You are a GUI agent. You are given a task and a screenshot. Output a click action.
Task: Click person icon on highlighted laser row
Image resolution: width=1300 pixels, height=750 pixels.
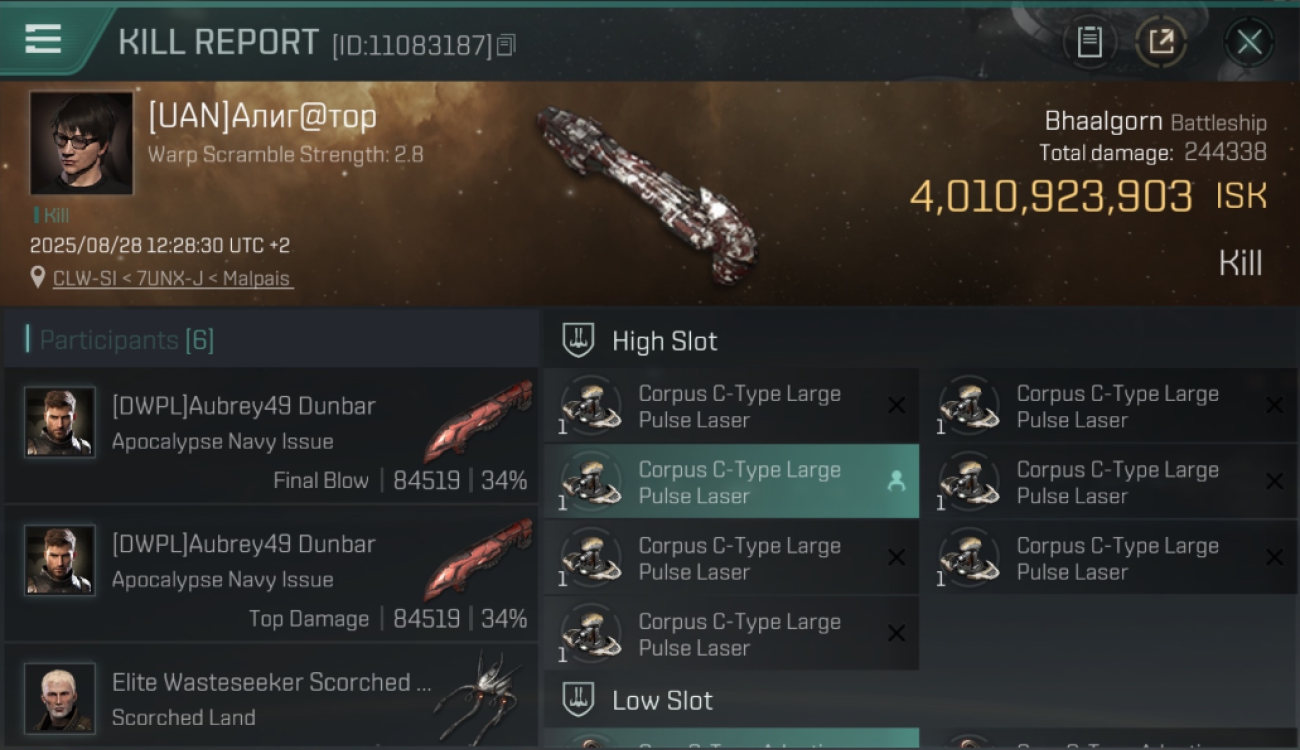[x=896, y=482]
